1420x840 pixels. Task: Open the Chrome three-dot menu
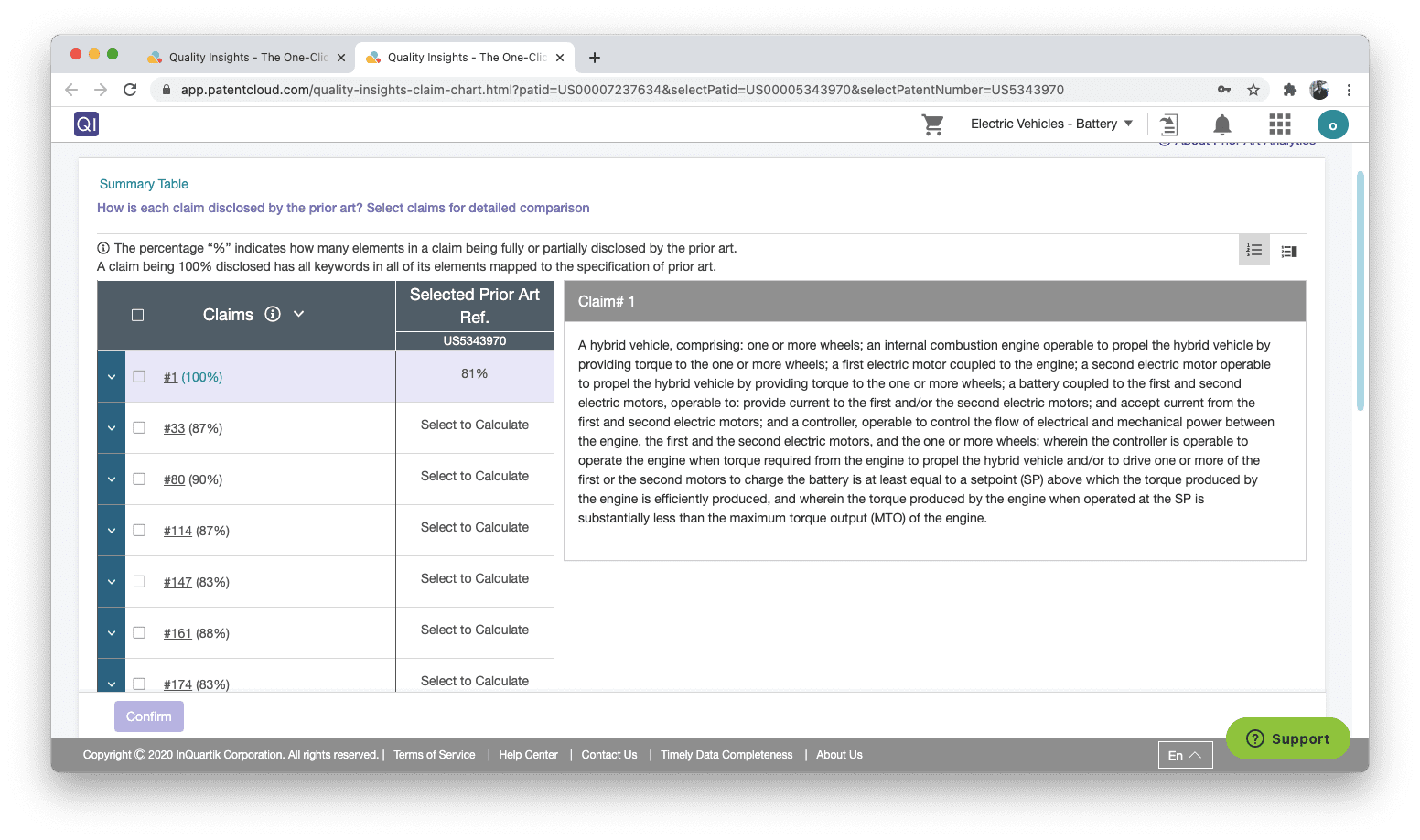[1349, 90]
